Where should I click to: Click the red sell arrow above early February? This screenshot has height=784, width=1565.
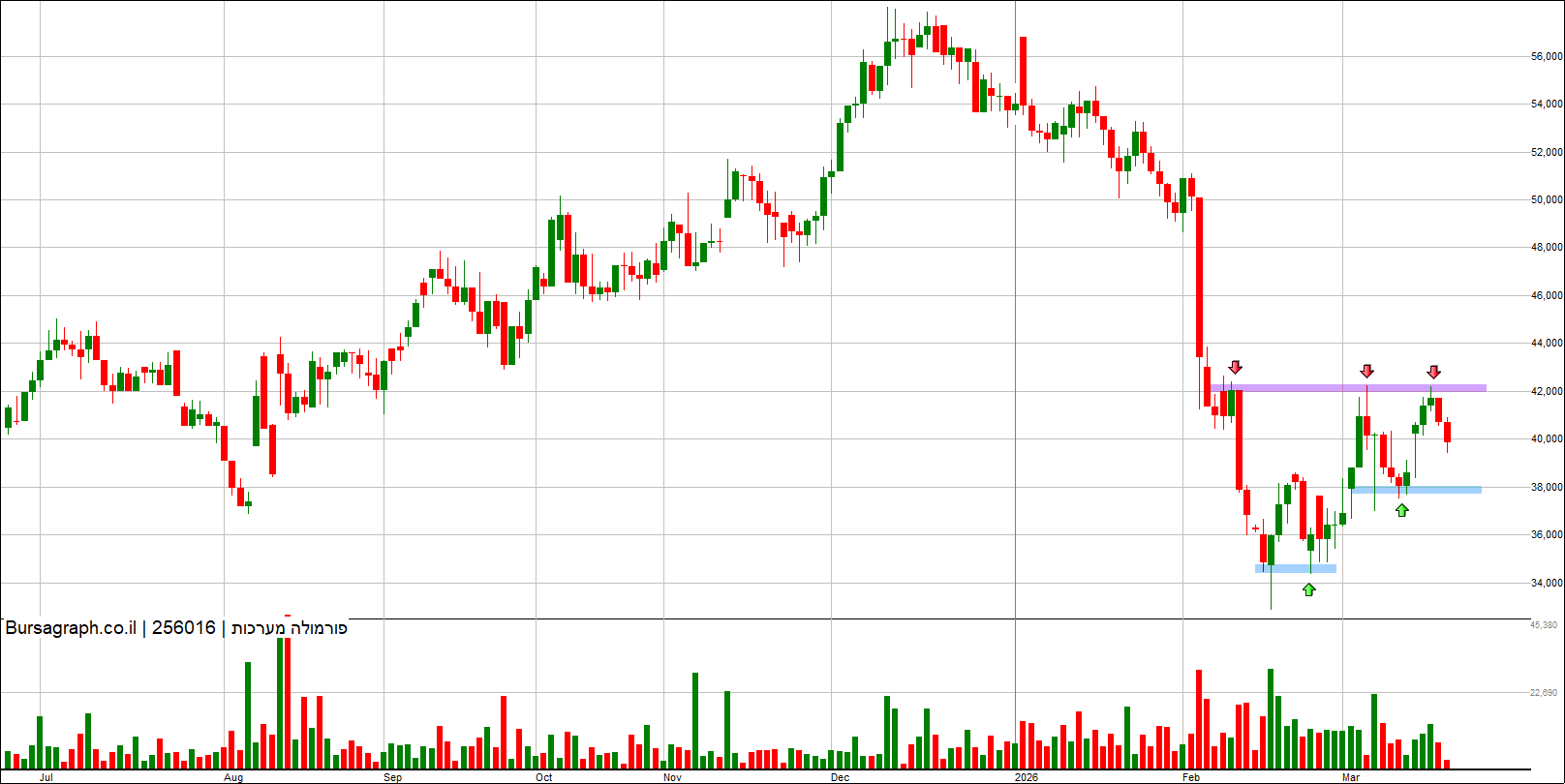point(1235,367)
